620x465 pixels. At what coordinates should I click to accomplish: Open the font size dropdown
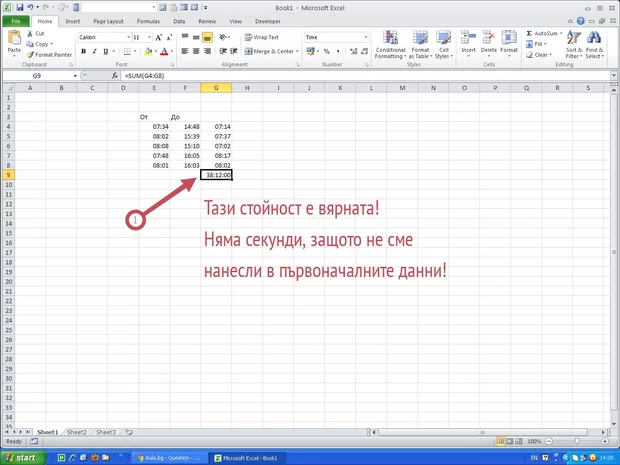click(x=149, y=37)
